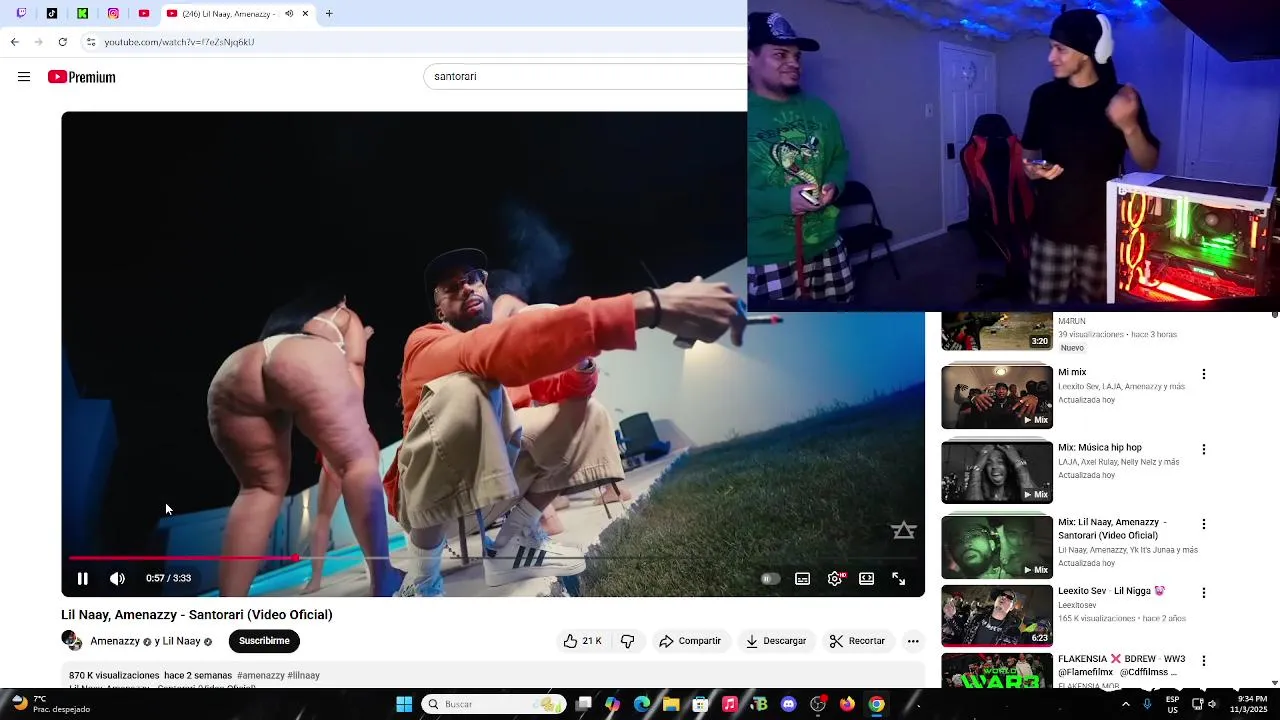Select the YouTube URL in address bar
Viewport: 1280px width, 720px height.
[x=180, y=42]
